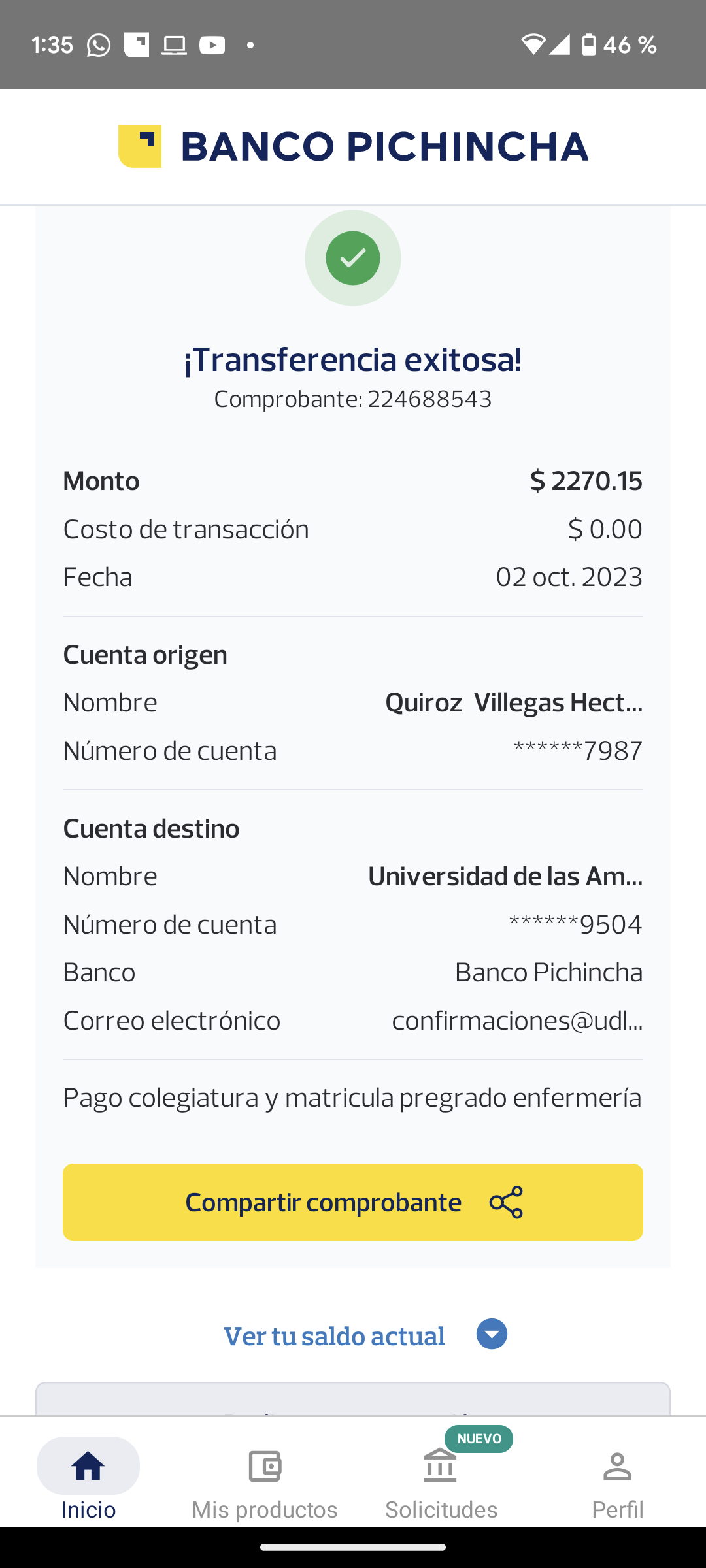Open the Perfil person icon
This screenshot has width=706, height=1568.
pos(617,1467)
